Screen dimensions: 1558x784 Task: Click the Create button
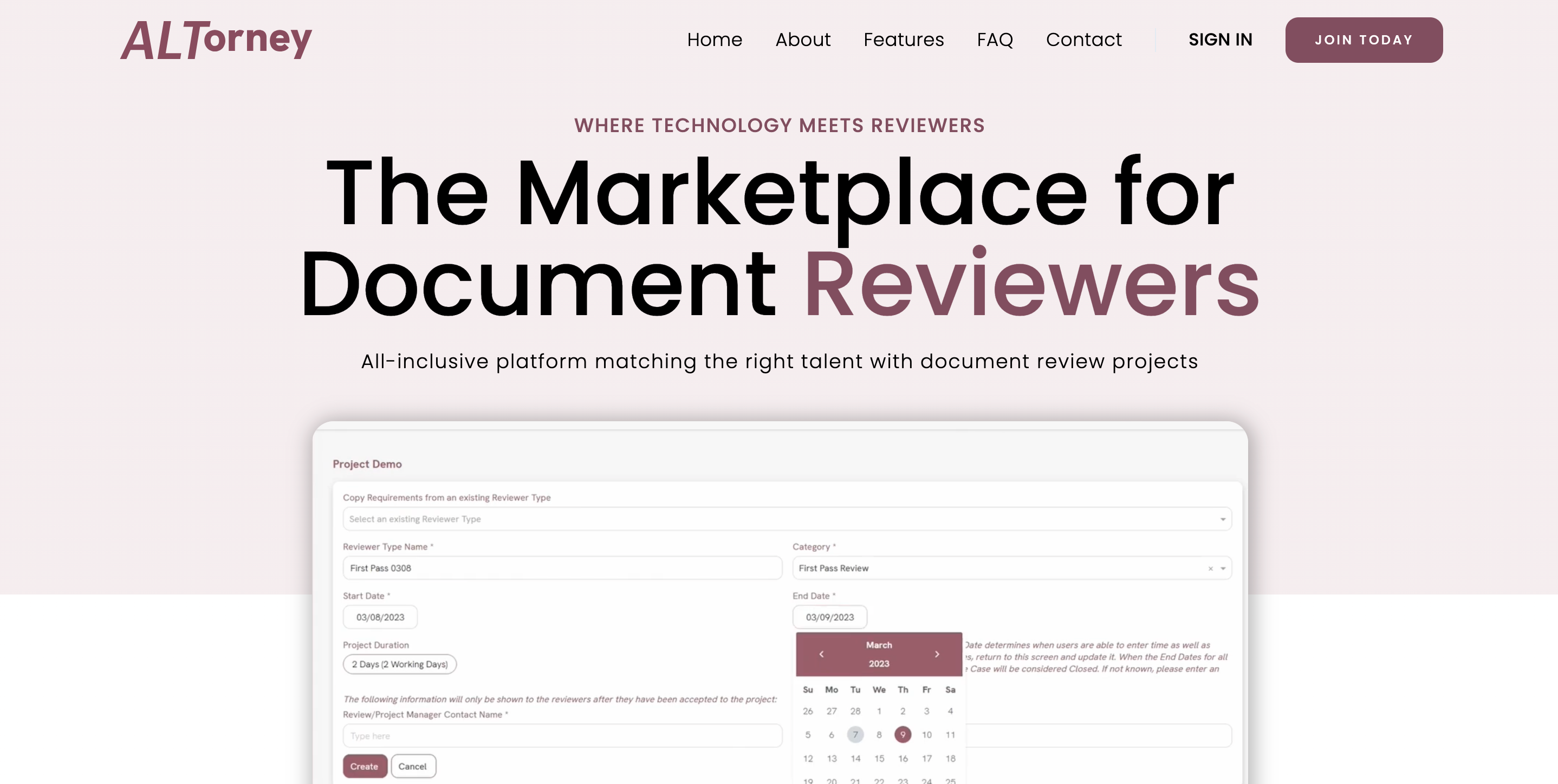(x=364, y=766)
